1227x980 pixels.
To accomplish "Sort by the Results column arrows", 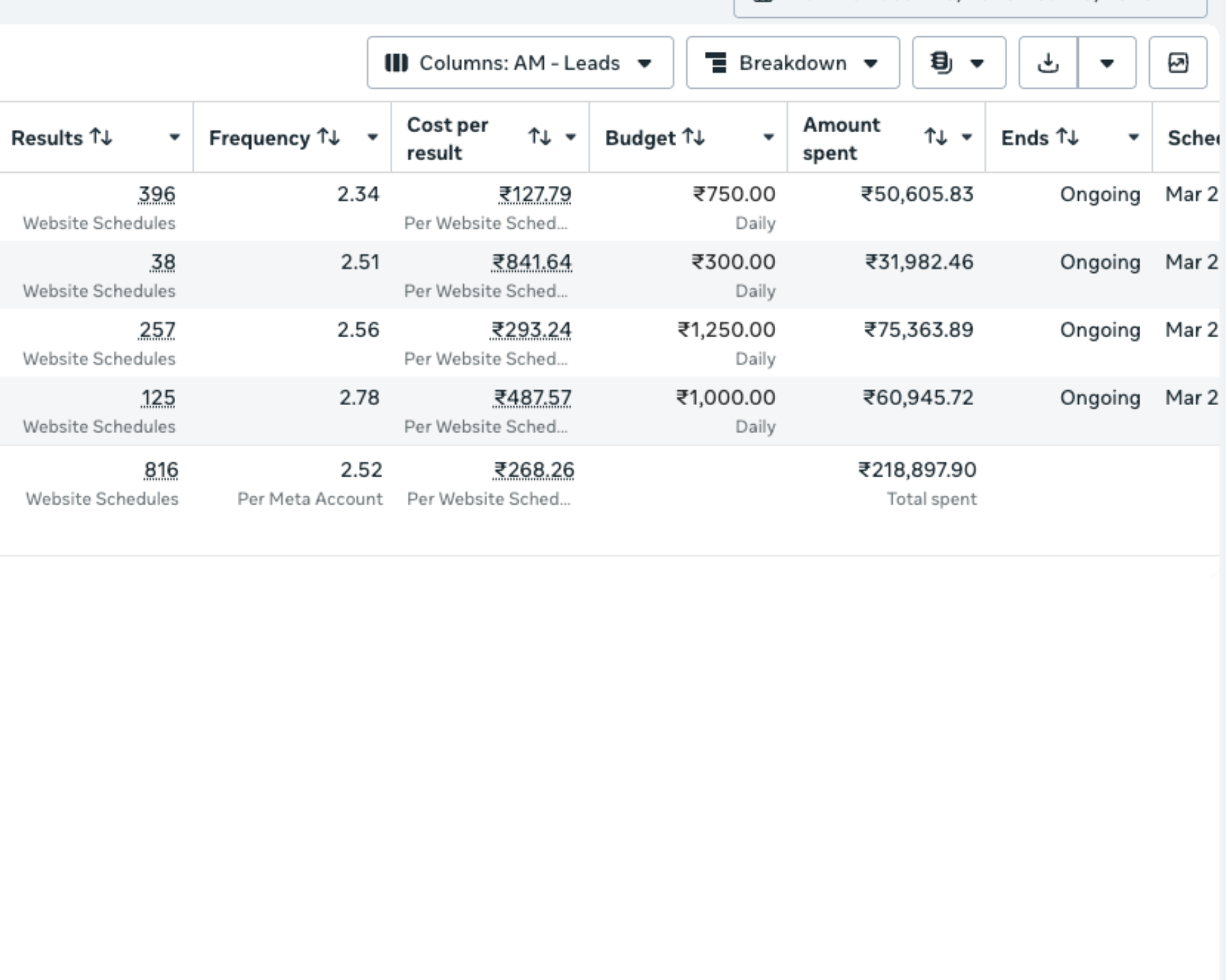I will 101,137.
